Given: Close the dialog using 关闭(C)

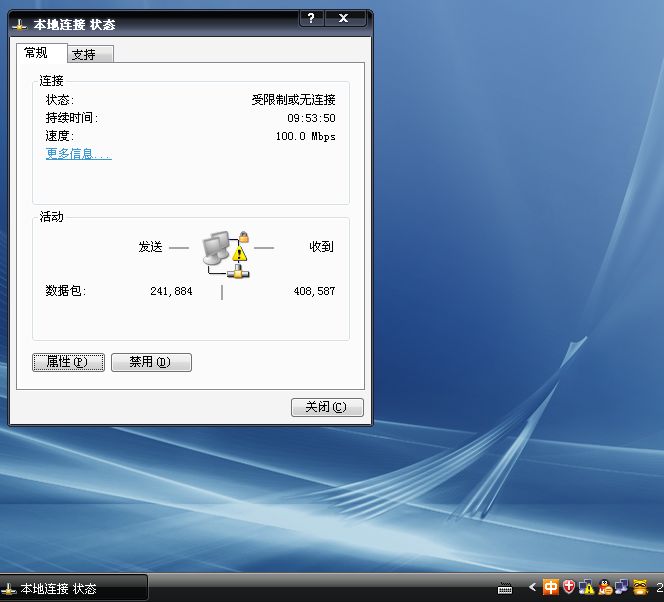Looking at the screenshot, I should pyautogui.click(x=327, y=407).
